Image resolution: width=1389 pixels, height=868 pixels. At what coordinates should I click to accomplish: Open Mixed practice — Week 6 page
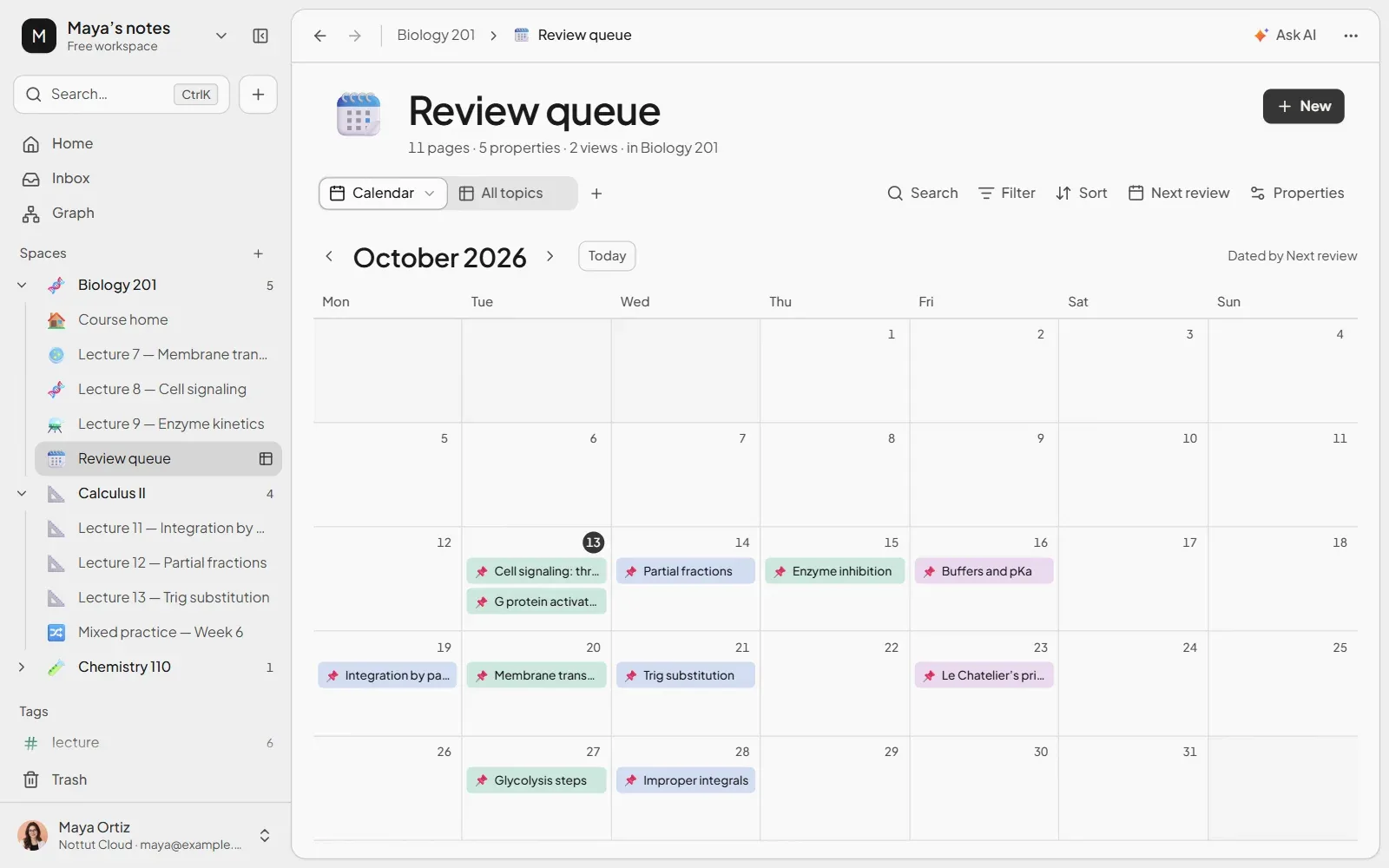[159, 632]
